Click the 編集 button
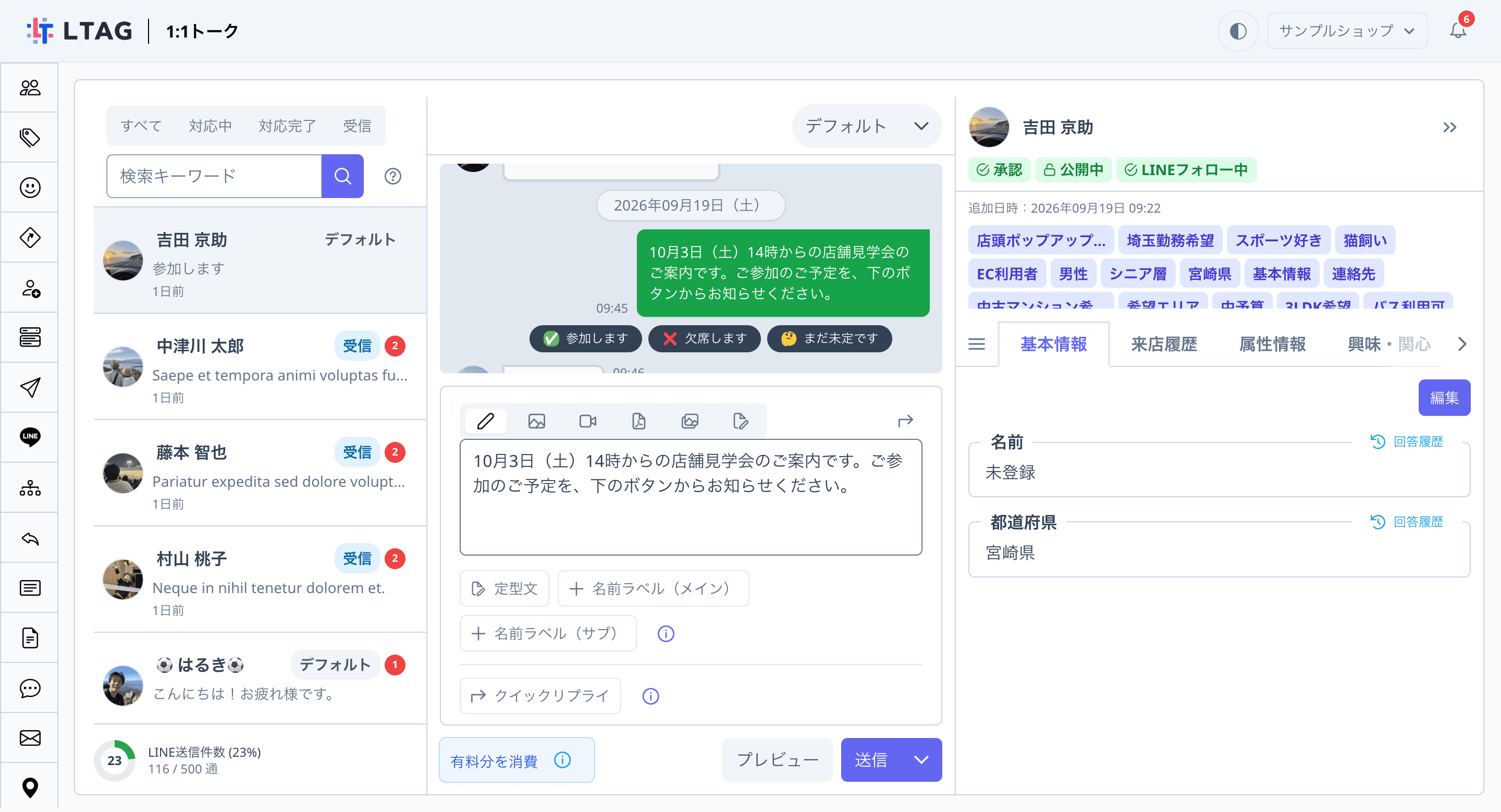Image resolution: width=1501 pixels, height=812 pixels. (x=1444, y=398)
